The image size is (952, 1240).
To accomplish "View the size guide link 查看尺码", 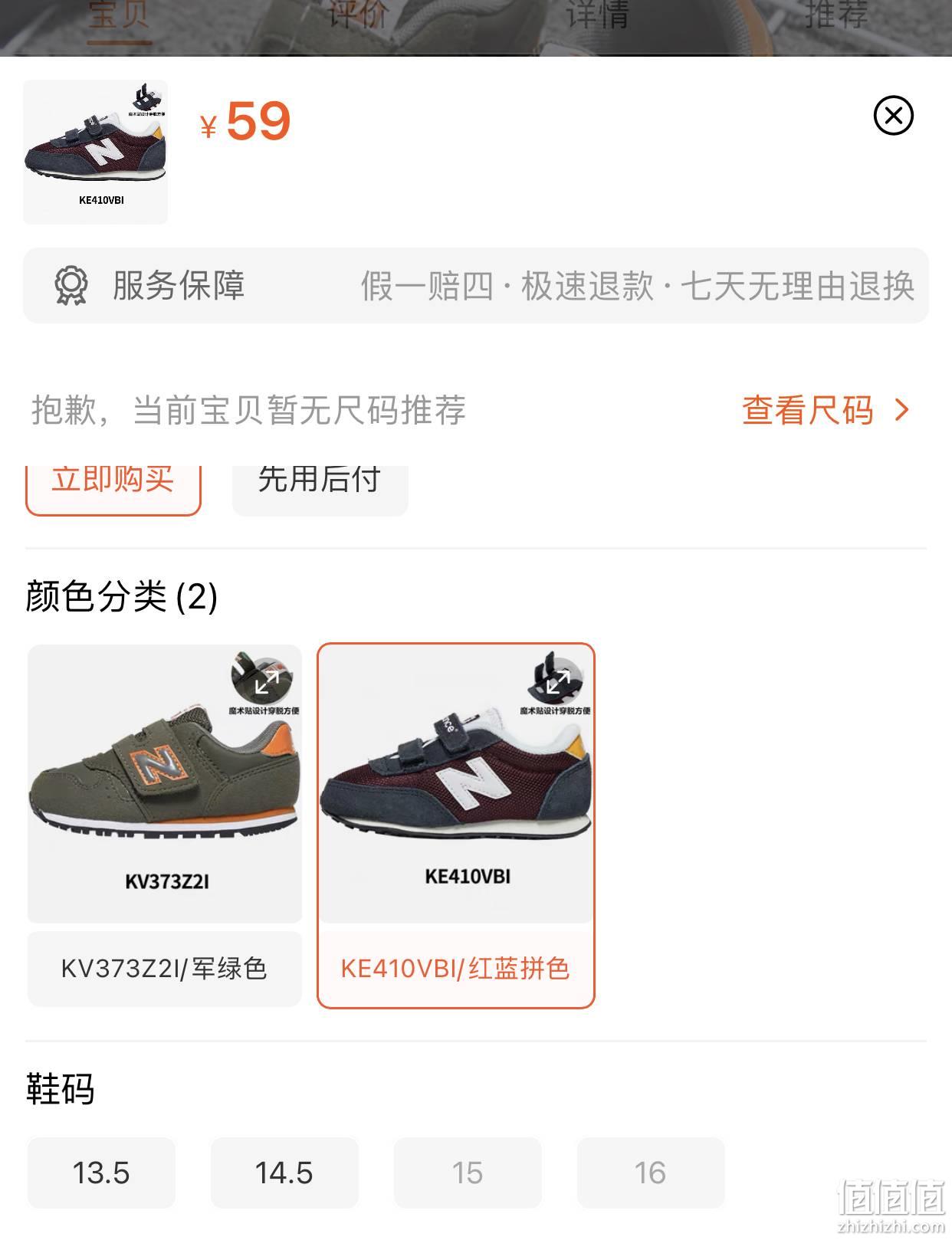I will [808, 410].
